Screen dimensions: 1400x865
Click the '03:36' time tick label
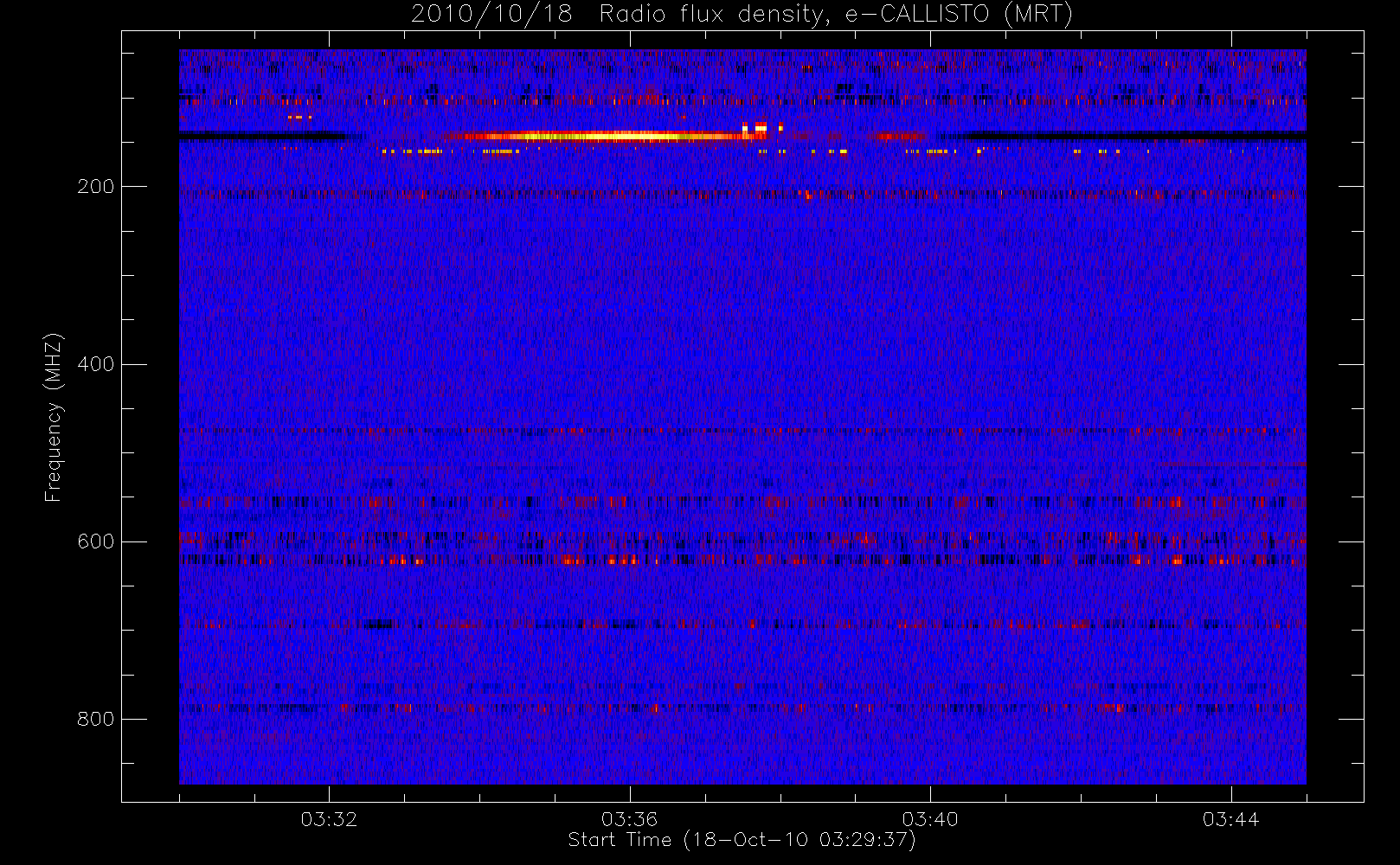point(629,819)
